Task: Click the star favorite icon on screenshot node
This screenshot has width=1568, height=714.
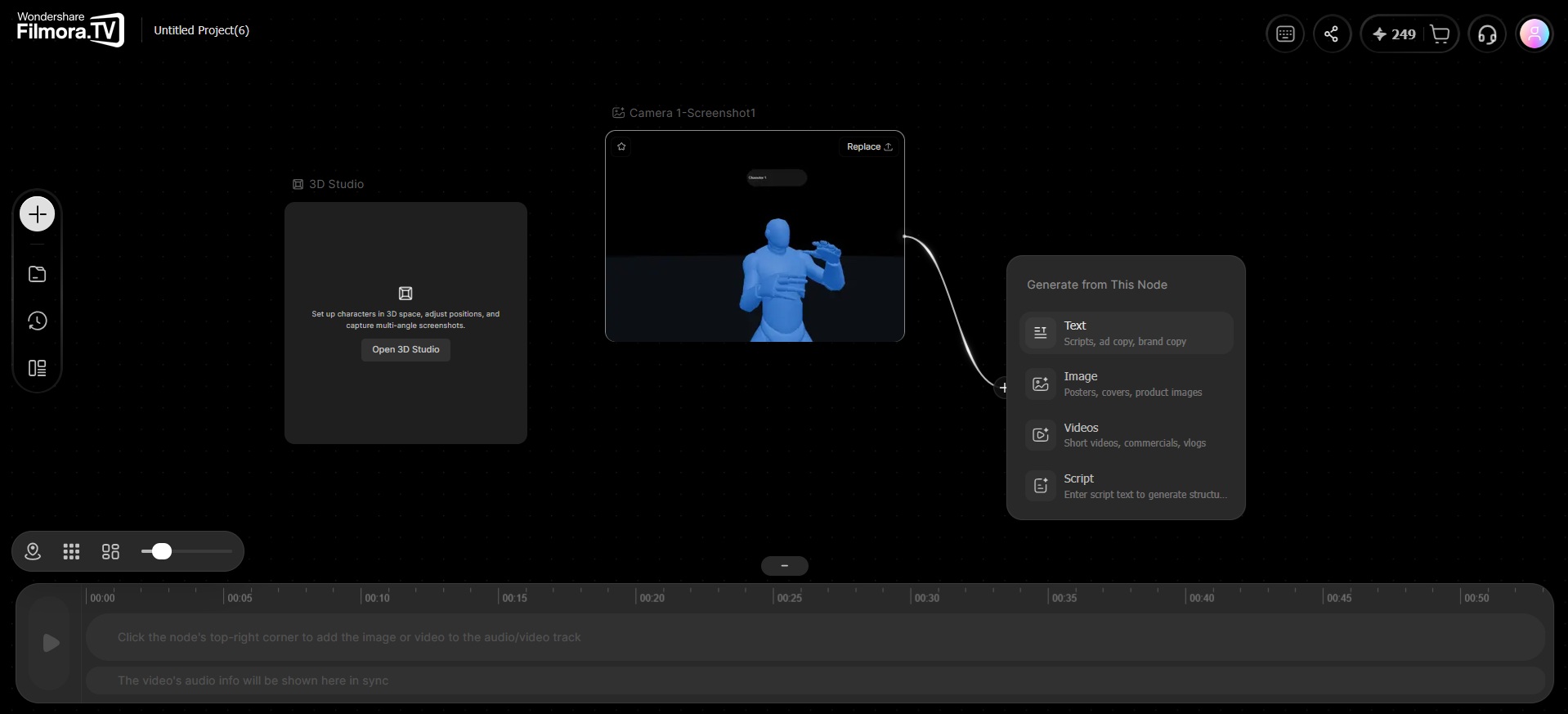Action: click(x=621, y=146)
